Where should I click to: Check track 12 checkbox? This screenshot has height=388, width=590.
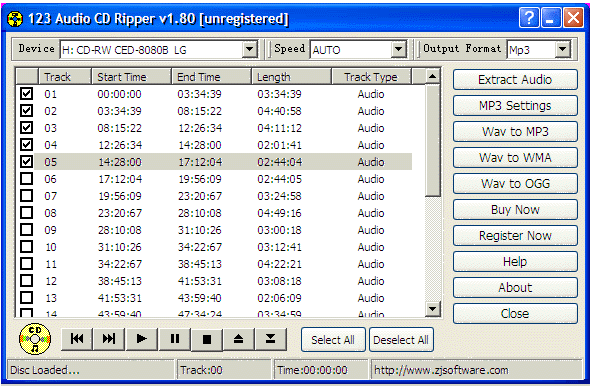click(26, 281)
